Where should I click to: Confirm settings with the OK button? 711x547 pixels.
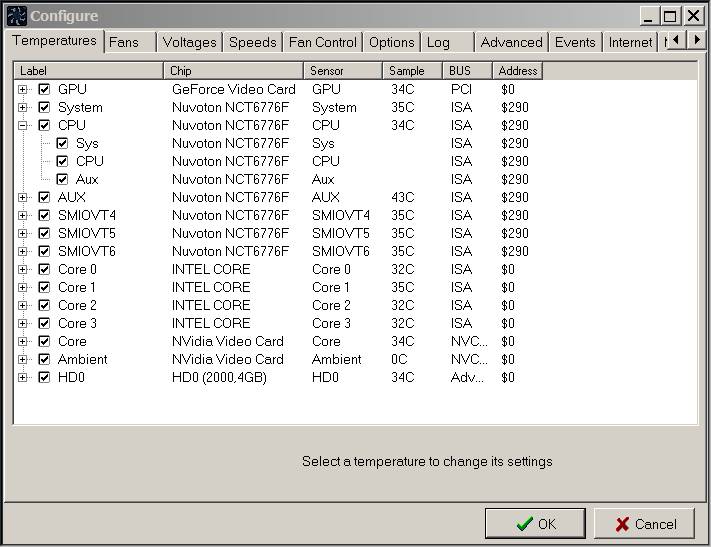point(535,524)
